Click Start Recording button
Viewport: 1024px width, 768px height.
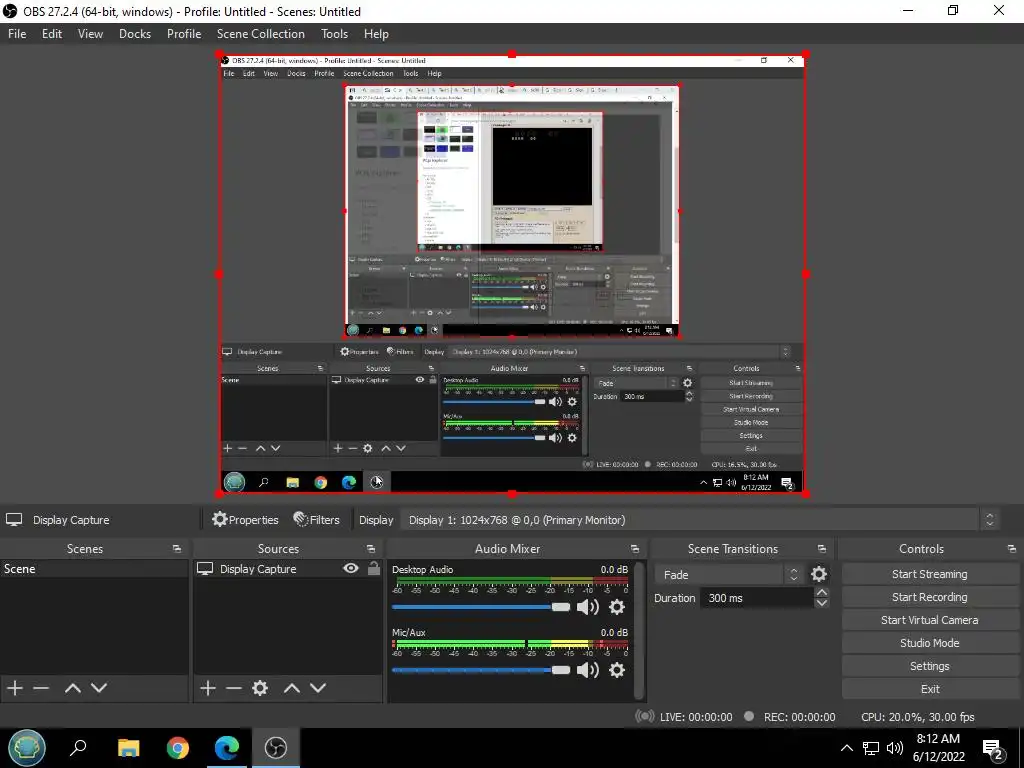click(x=929, y=597)
